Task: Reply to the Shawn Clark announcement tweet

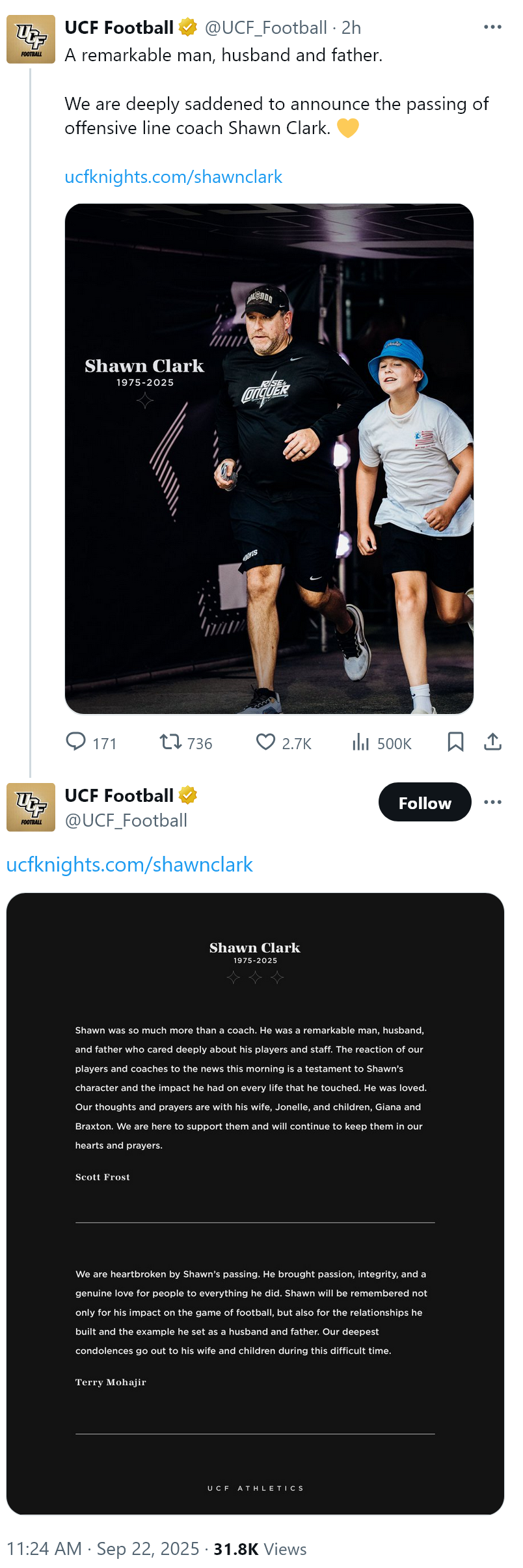Action: coord(76,742)
